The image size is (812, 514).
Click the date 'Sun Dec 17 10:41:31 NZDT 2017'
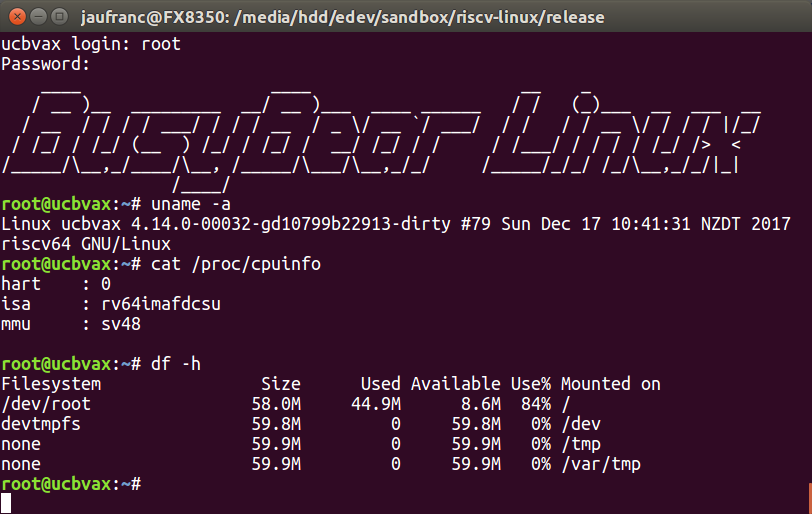pos(646,224)
